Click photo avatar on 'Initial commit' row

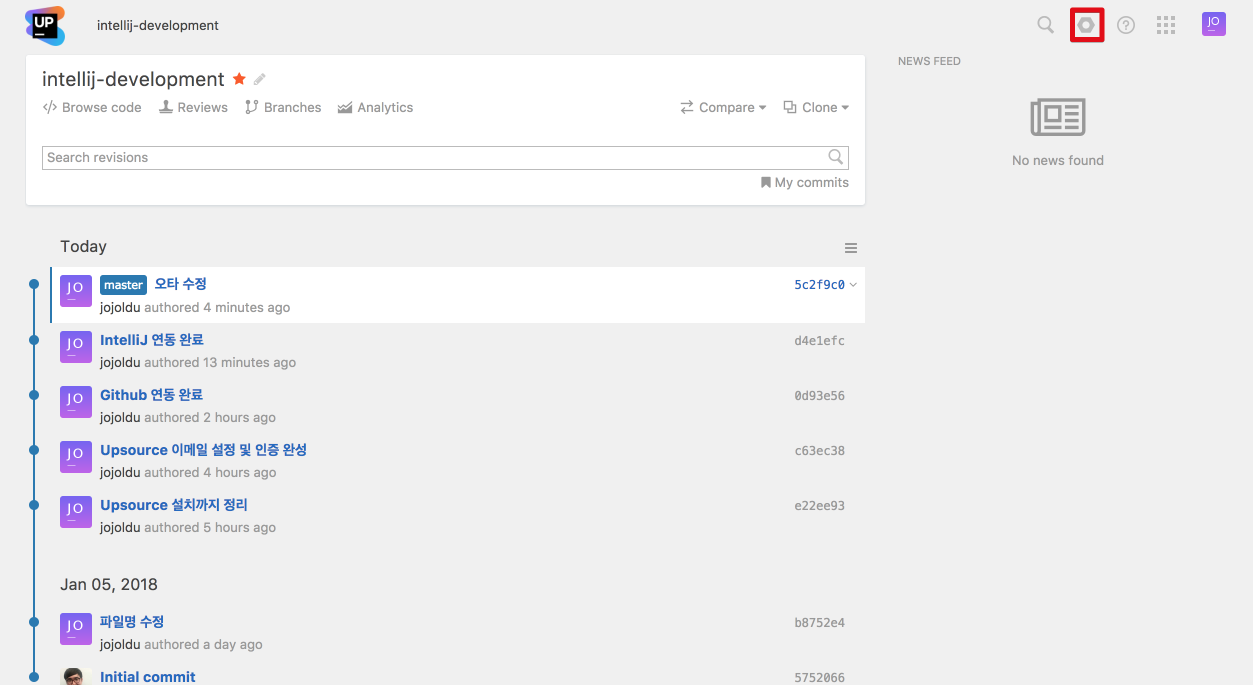pyautogui.click(x=76, y=677)
